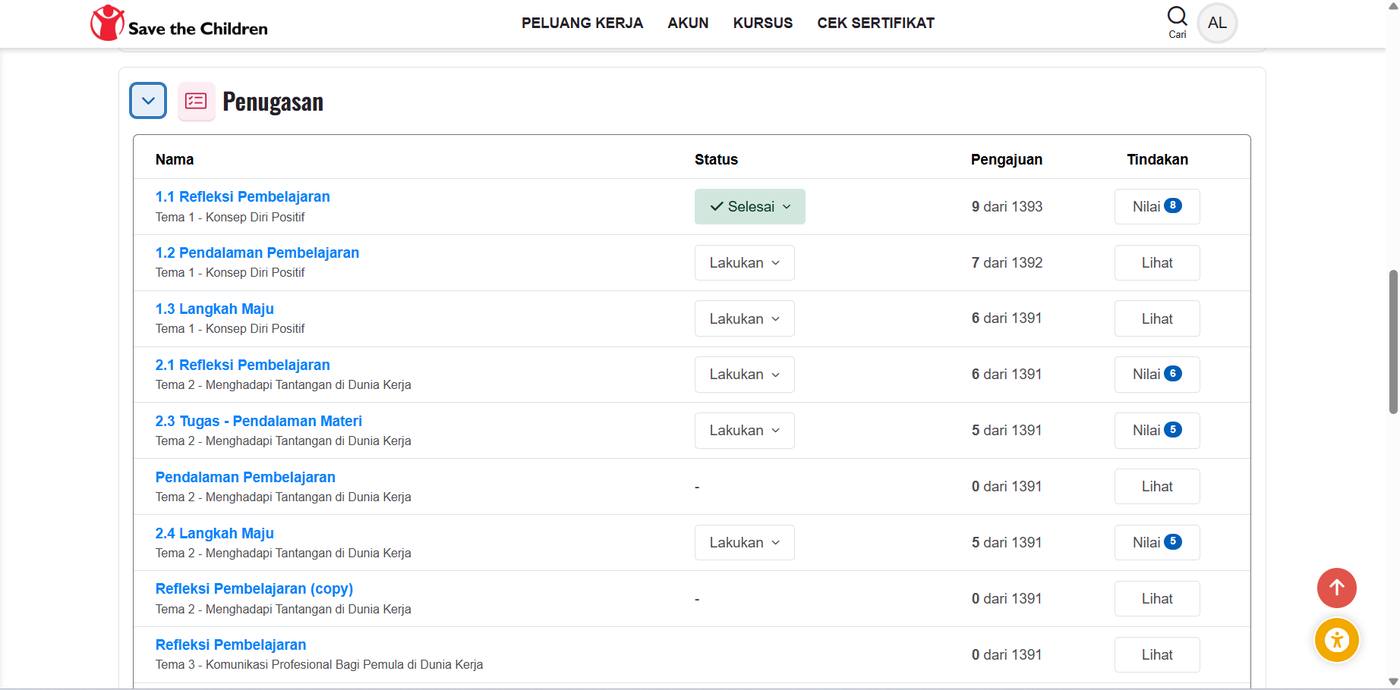Click Lihat for Refleksi Pembelajaran (copy)

1157,598
